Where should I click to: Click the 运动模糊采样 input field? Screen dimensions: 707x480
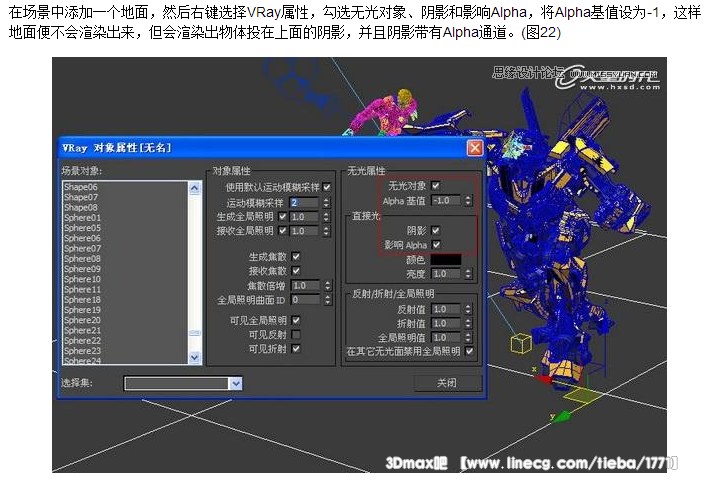point(304,202)
